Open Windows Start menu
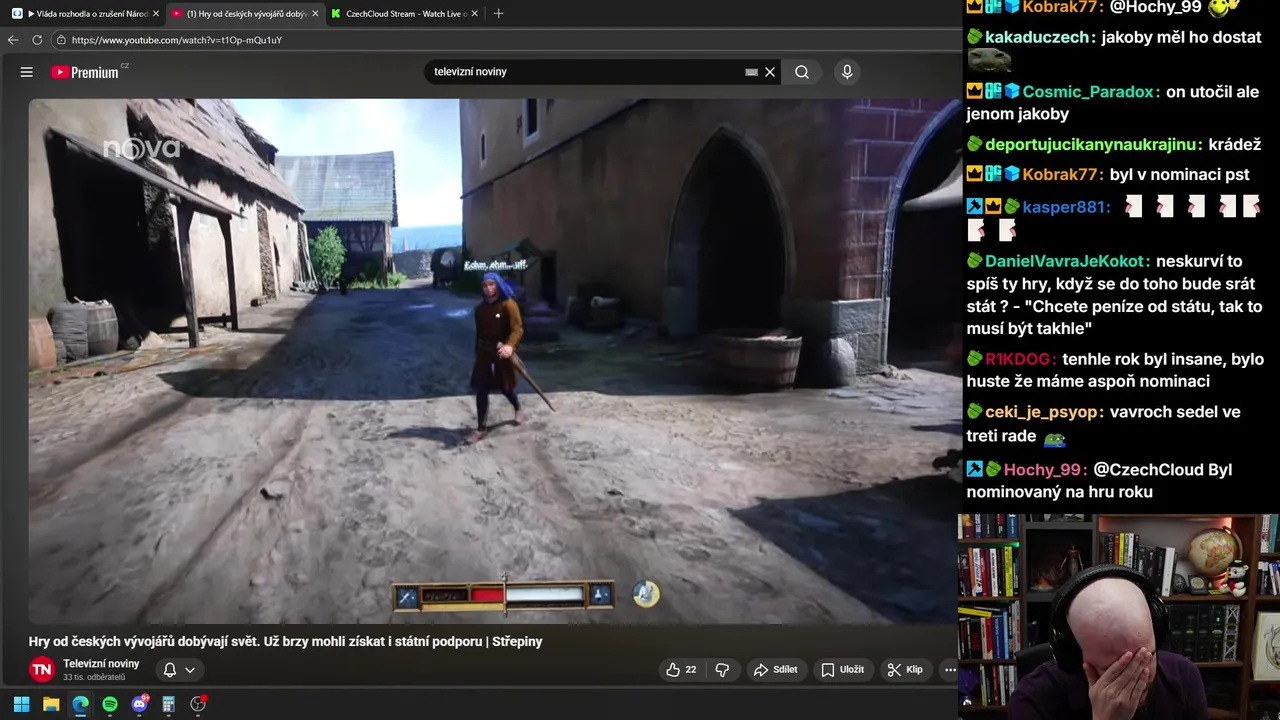 [x=21, y=704]
